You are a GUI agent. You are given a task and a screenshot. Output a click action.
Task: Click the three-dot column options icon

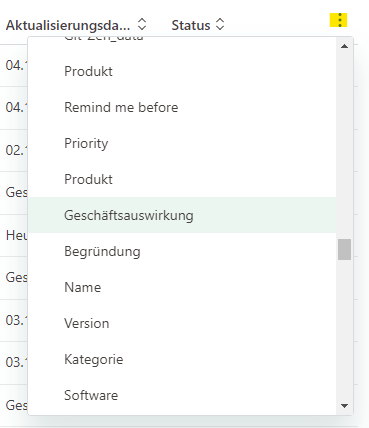[x=339, y=20]
